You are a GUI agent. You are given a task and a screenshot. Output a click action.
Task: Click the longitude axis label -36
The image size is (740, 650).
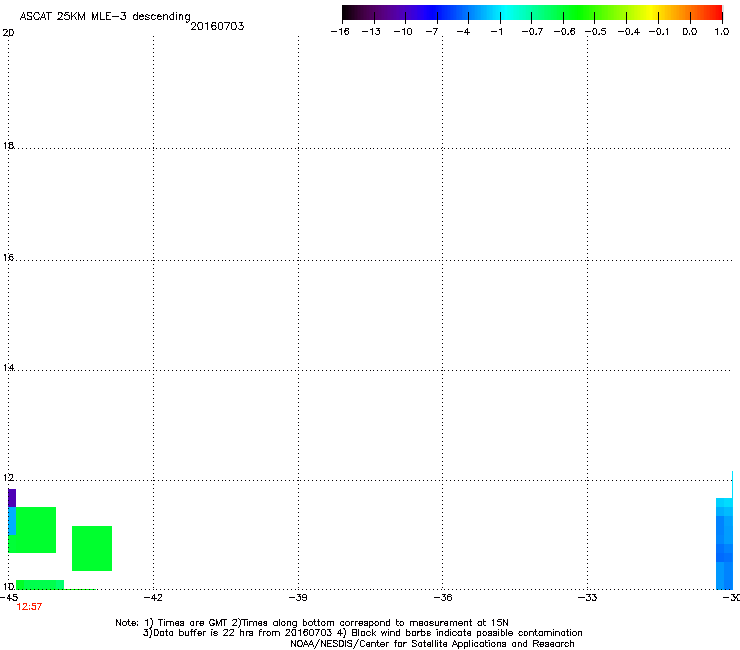(443, 598)
